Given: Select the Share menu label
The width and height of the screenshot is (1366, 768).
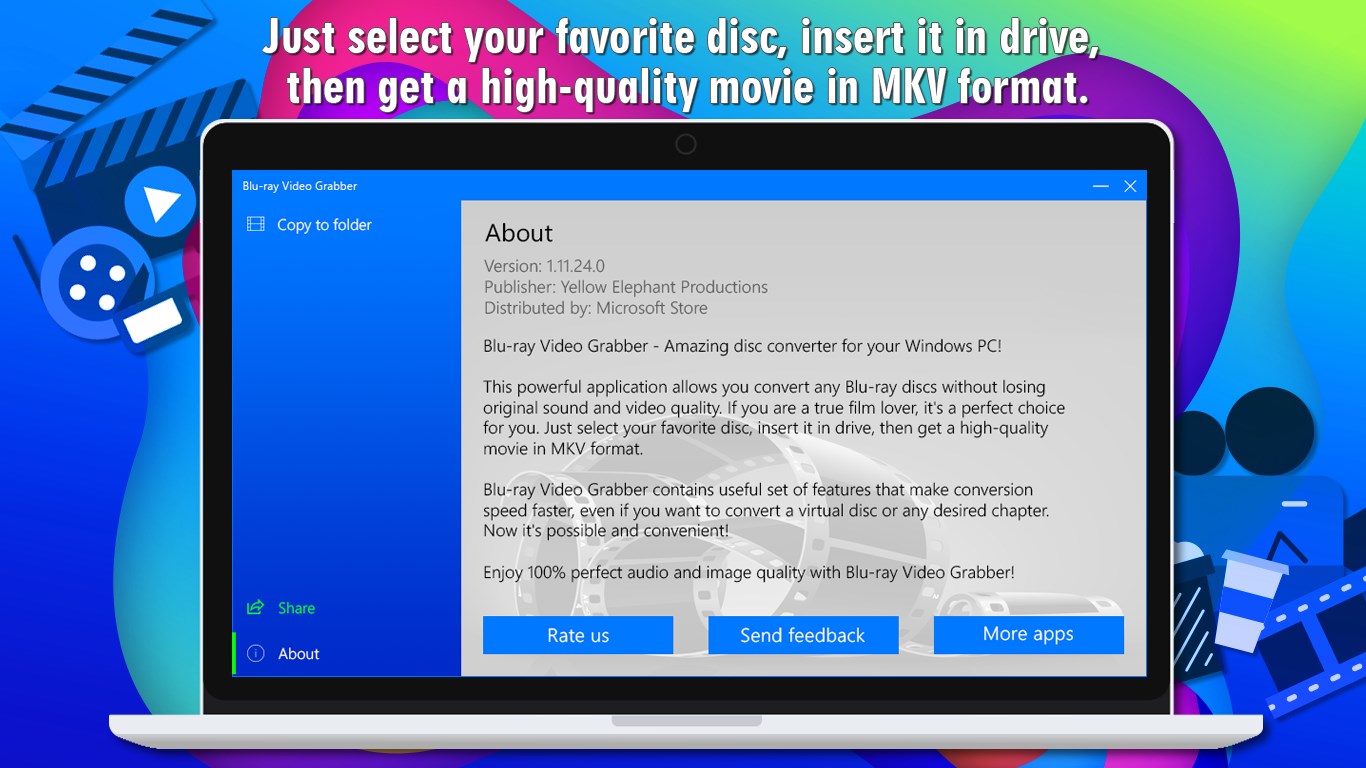Looking at the screenshot, I should point(296,608).
